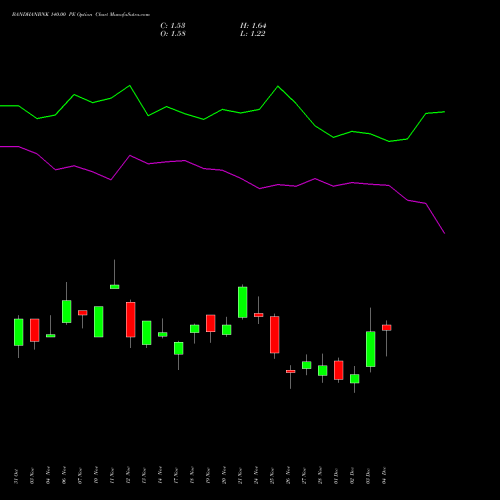Click the 01 Dec date label
Screen dimensions: 500x500
pos(336,476)
